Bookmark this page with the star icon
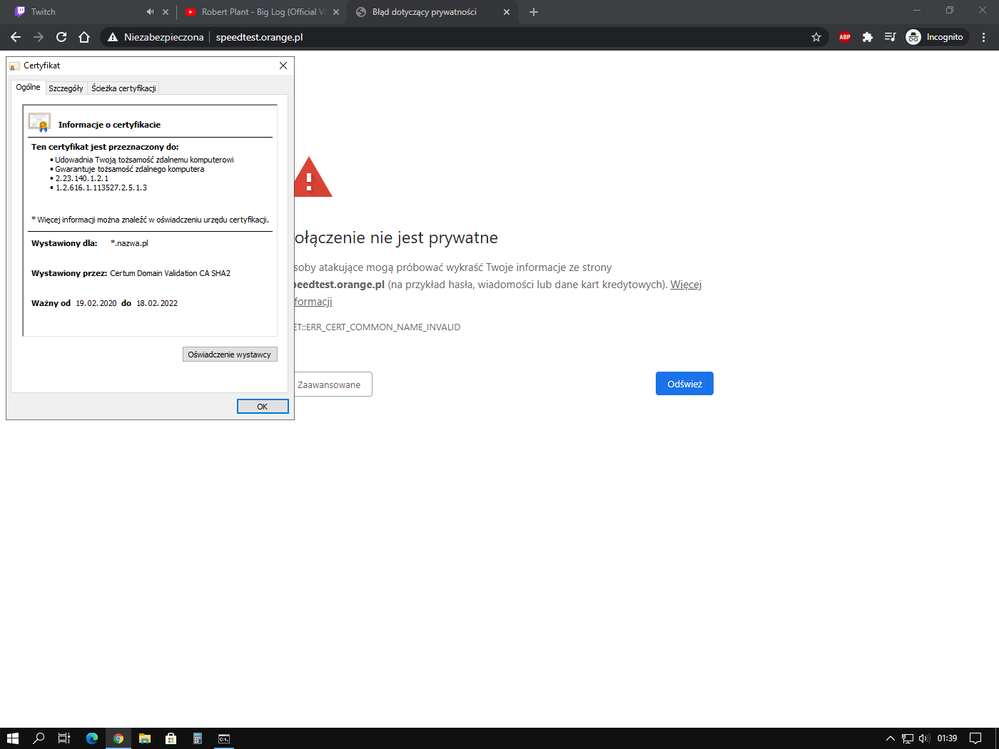This screenshot has width=999, height=749. (816, 37)
